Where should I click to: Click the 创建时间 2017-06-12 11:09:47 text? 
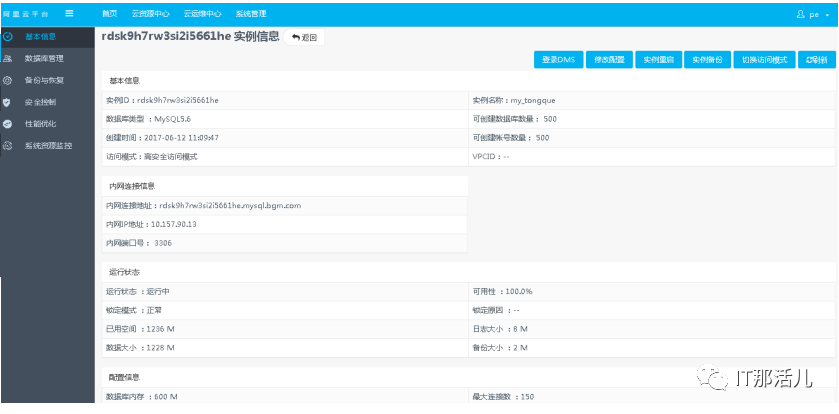[163, 137]
